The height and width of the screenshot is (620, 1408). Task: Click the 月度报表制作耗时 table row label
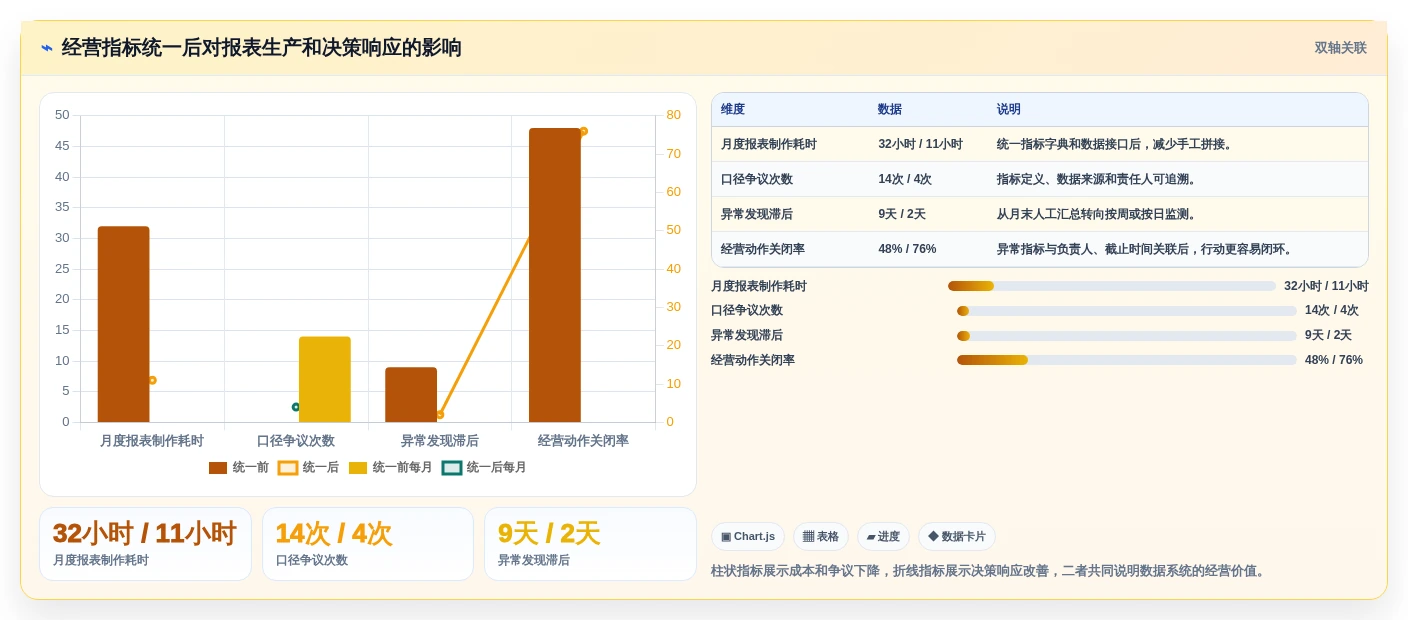pos(769,144)
